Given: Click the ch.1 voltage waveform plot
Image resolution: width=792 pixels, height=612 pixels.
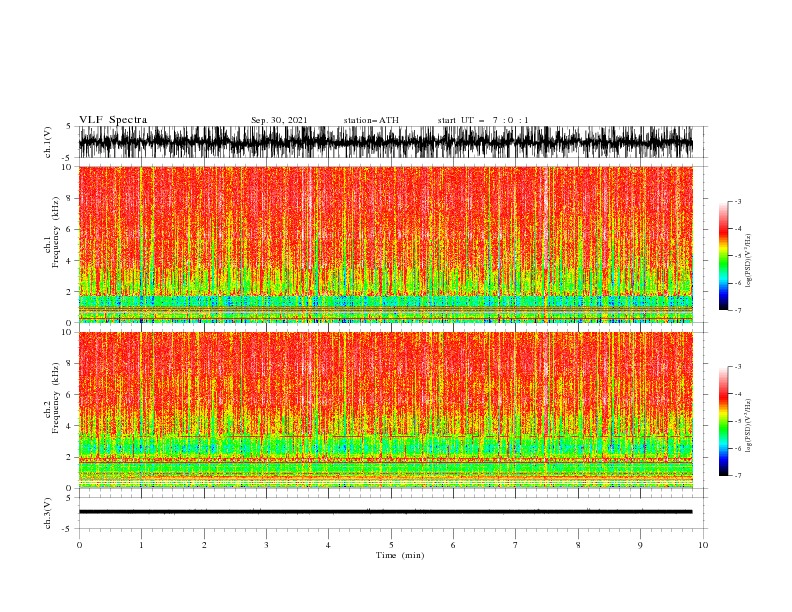Looking at the screenshot, I should [385, 142].
